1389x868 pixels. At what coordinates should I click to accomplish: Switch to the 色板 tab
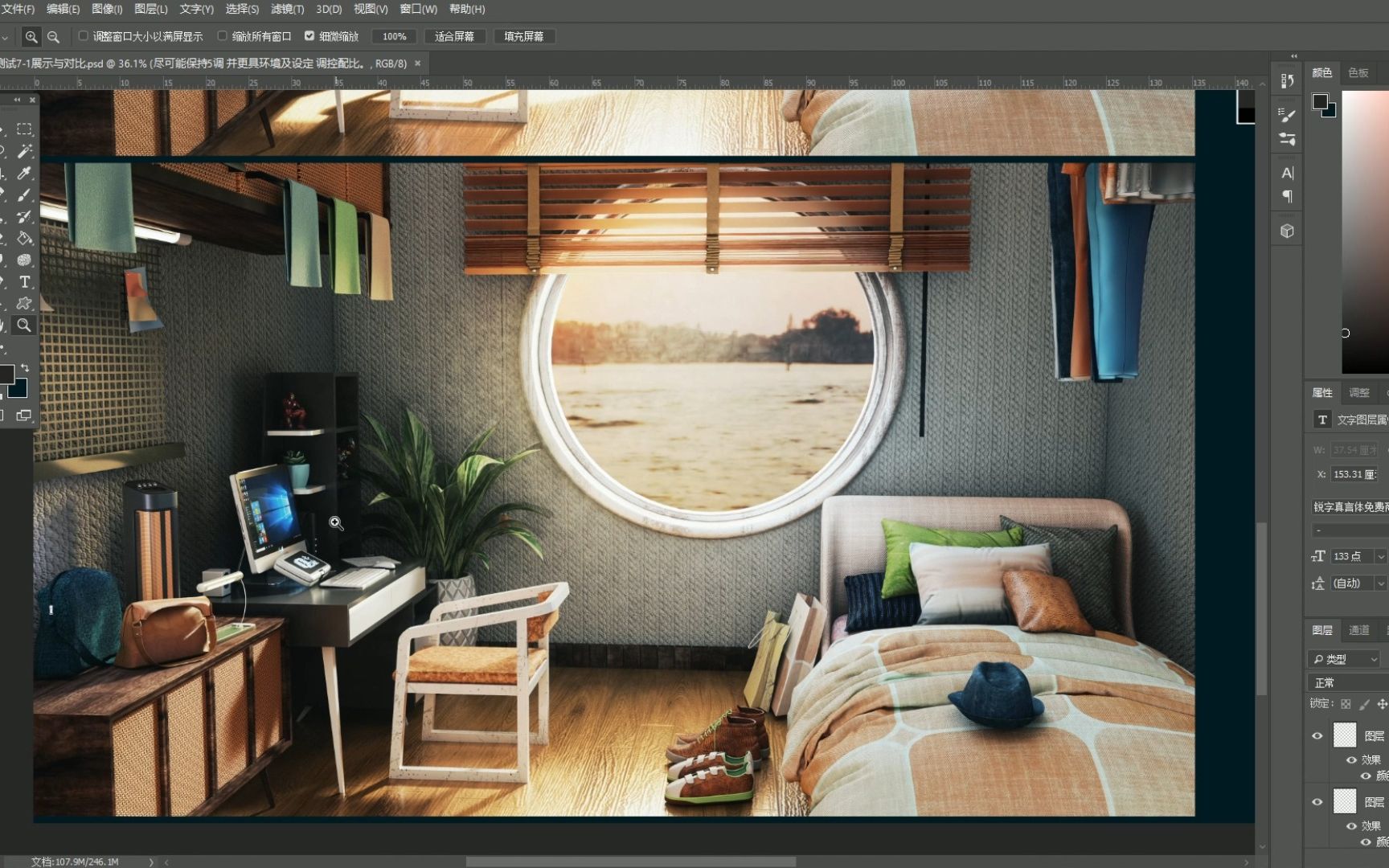pyautogui.click(x=1358, y=72)
